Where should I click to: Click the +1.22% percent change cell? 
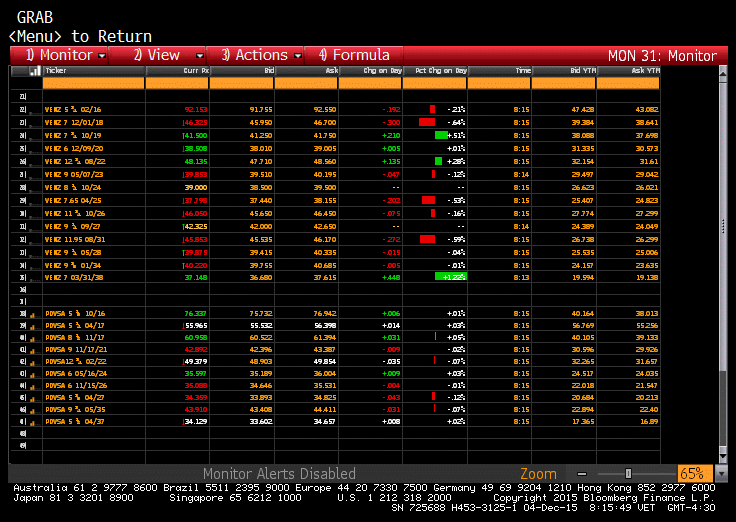point(451,277)
